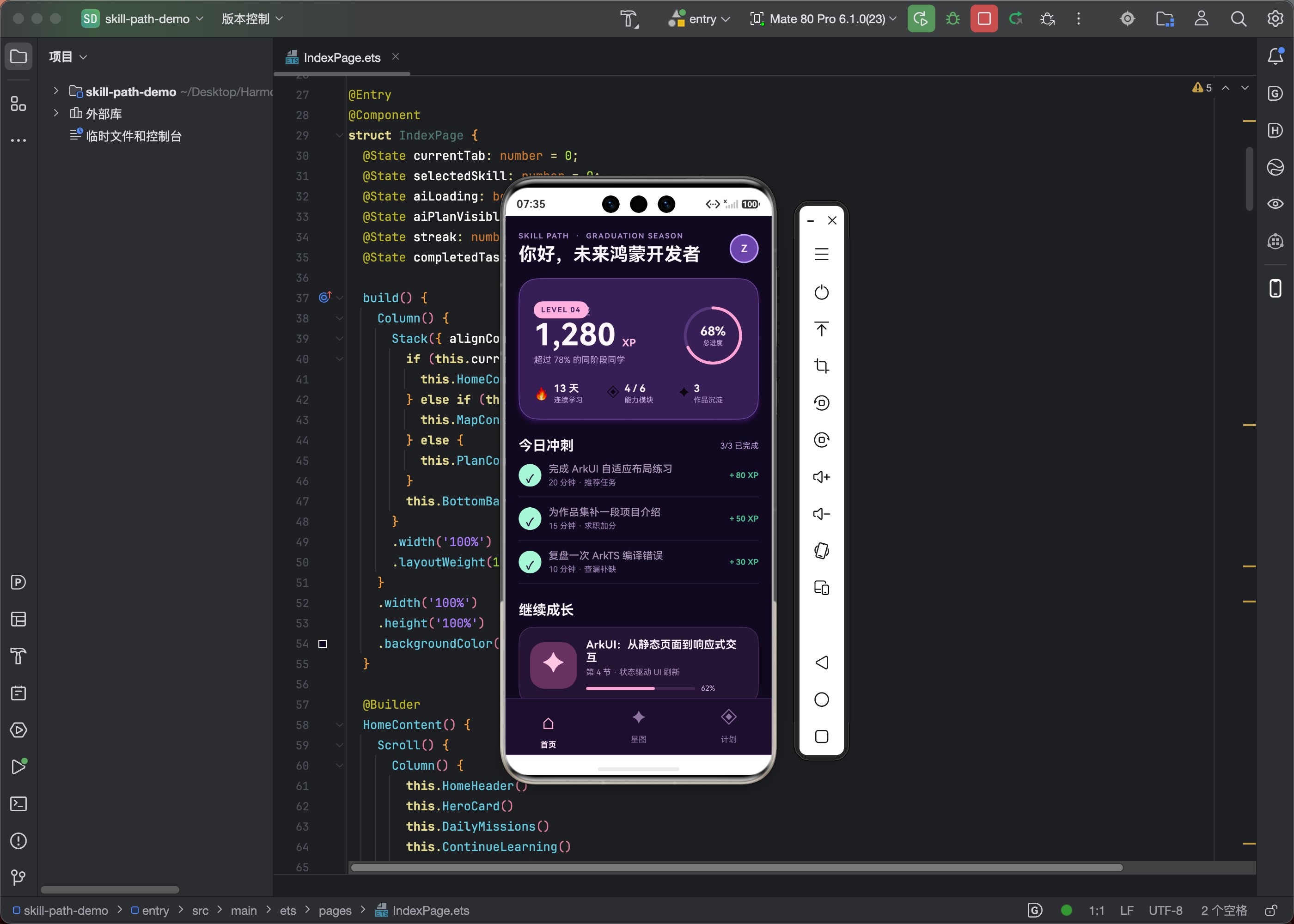
Task: Open the 版本控制 dropdown
Action: 252,19
